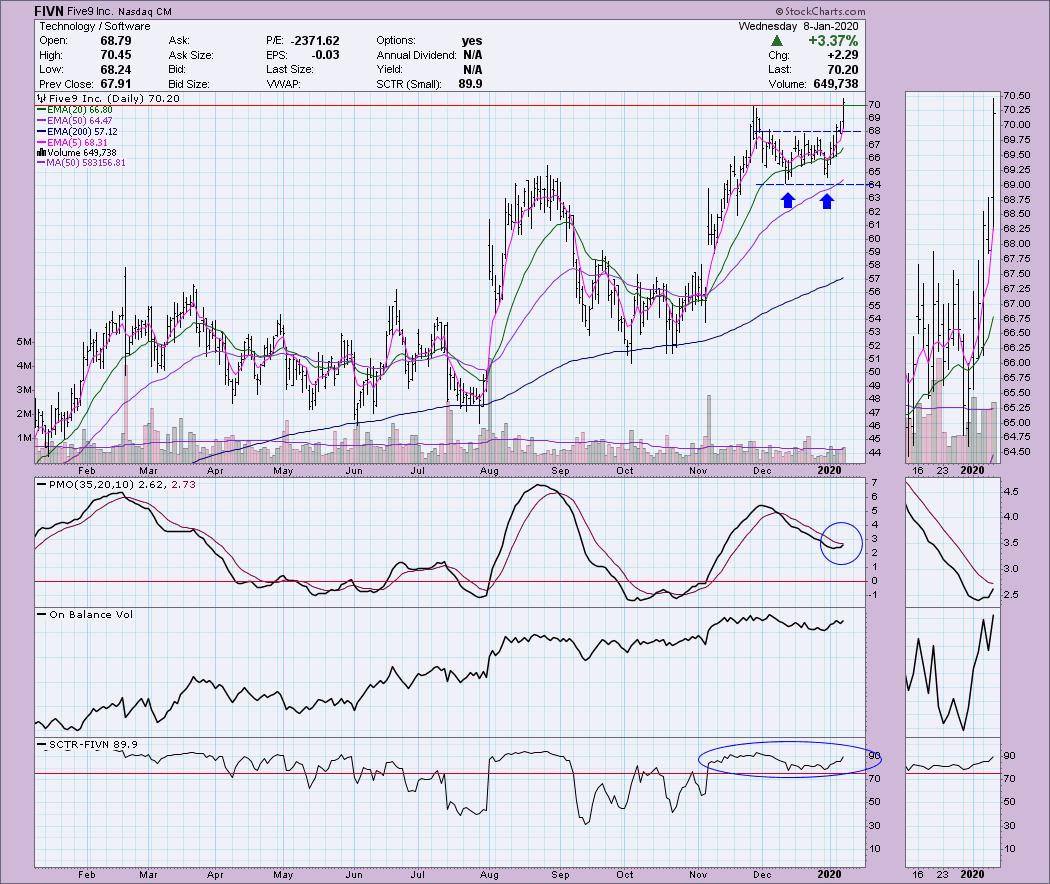Click the PMO(35,20,10) panel label
1050x884 pixels.
[x=87, y=486]
